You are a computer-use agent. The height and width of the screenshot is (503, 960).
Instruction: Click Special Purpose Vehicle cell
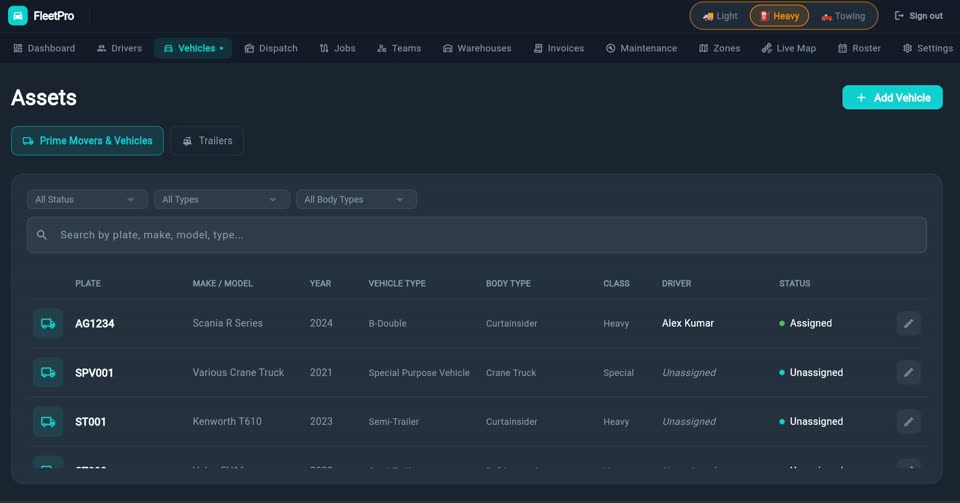(419, 373)
